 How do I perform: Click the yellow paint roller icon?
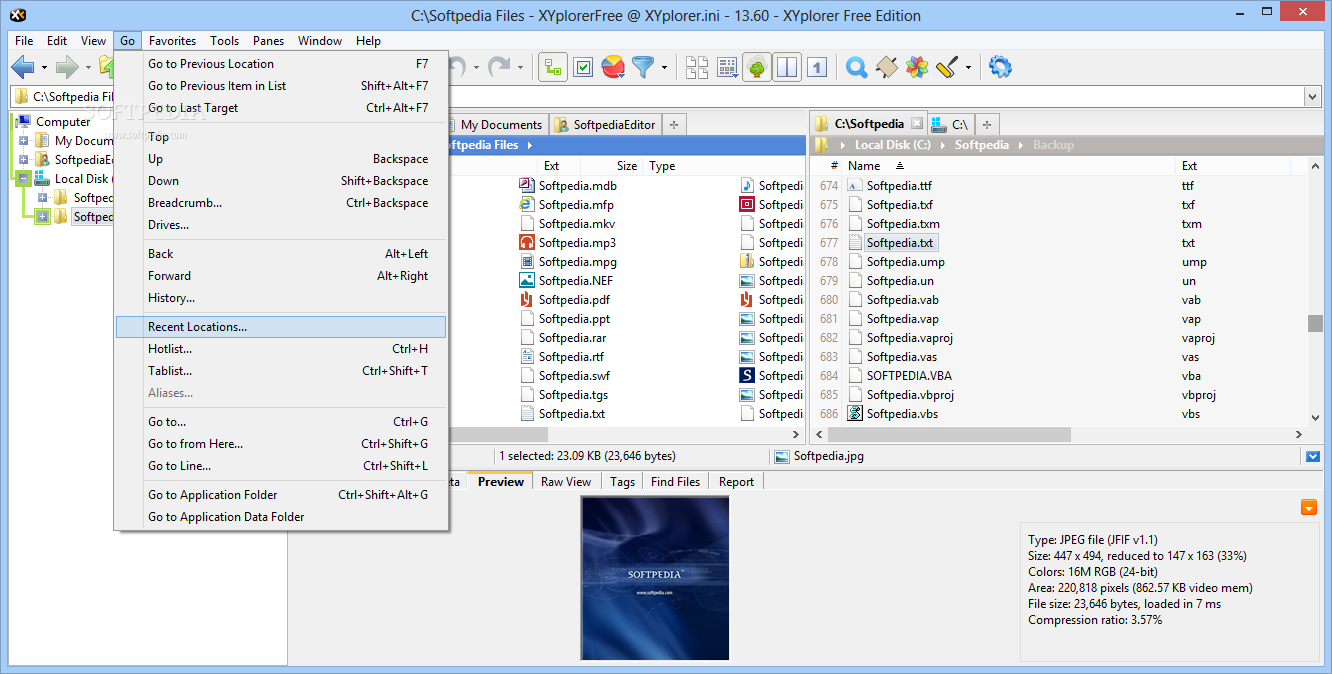pos(947,67)
